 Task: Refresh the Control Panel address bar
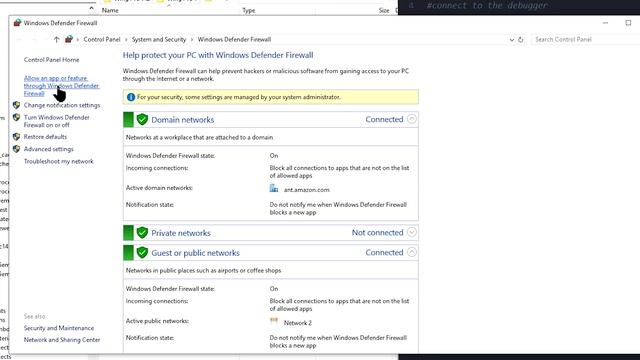pos(520,40)
